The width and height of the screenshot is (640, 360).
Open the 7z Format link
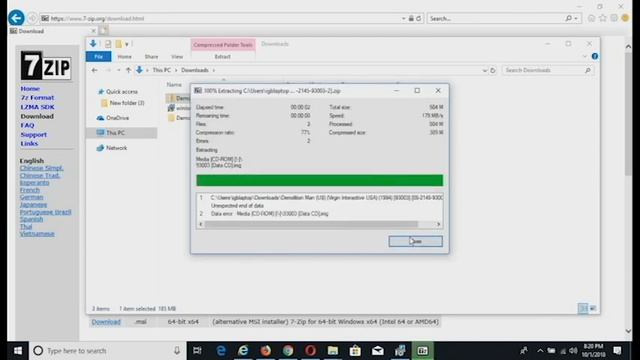point(37,98)
